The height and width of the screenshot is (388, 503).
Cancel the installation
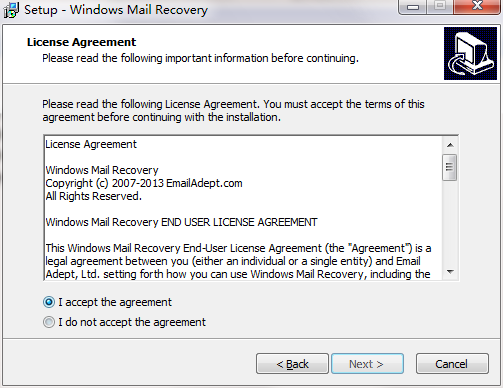point(452,364)
